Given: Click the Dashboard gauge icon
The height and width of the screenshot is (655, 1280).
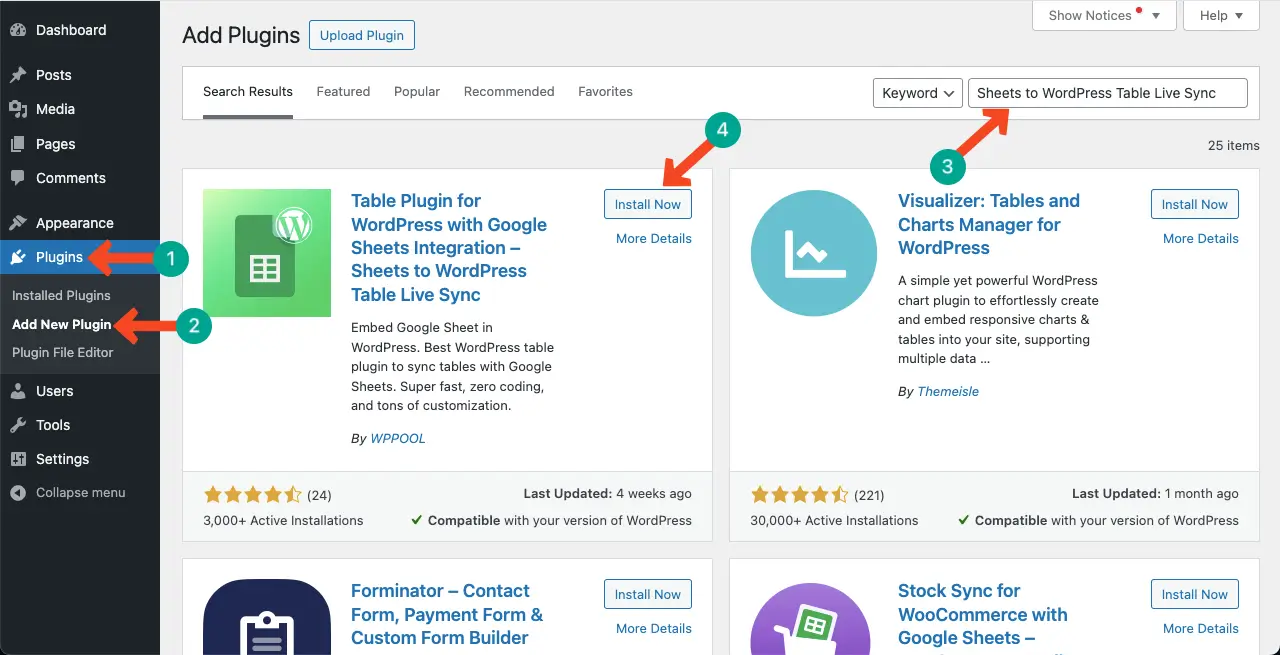Looking at the screenshot, I should (18, 30).
